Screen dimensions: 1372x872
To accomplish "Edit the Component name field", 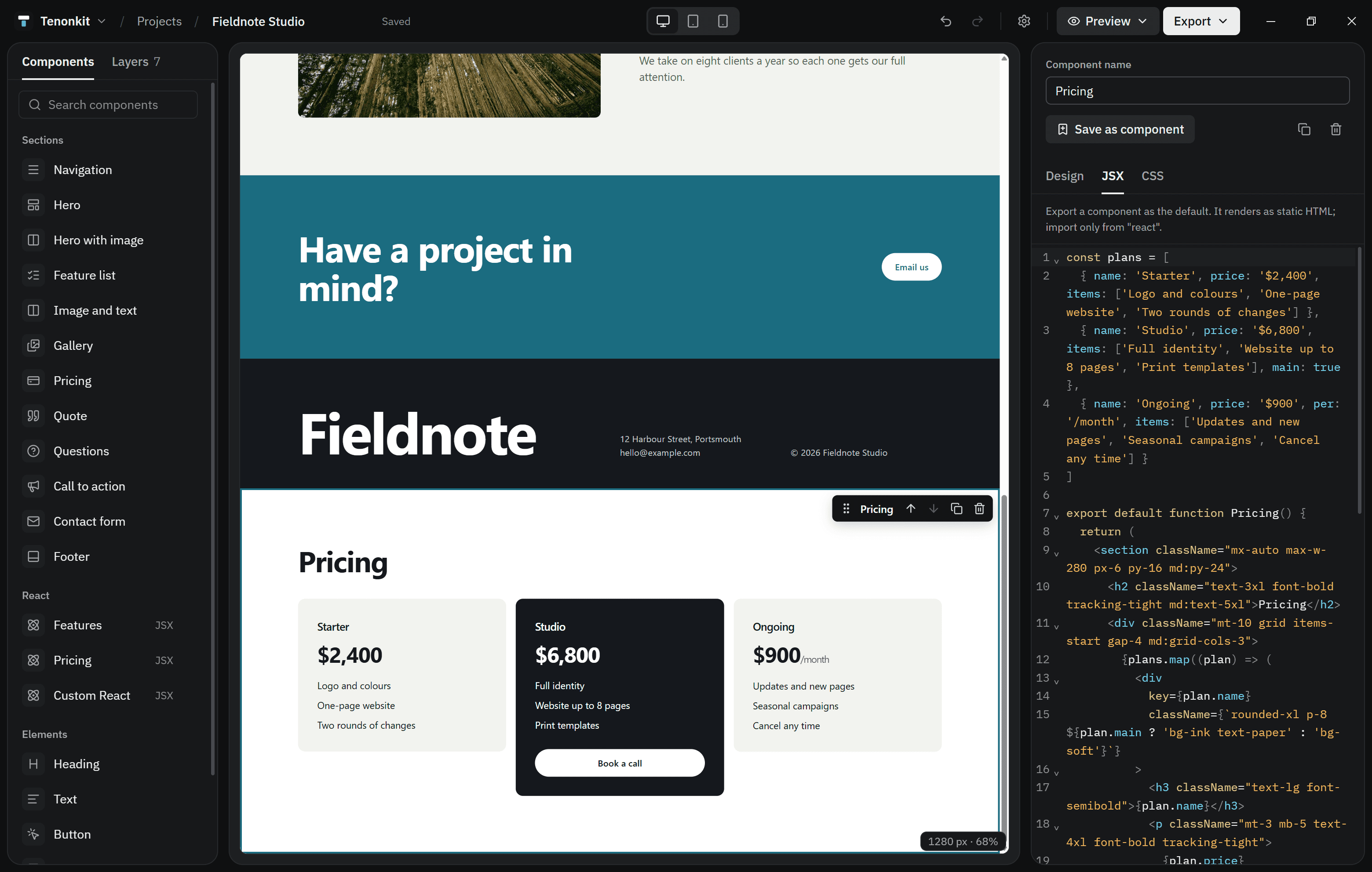I will click(1197, 91).
